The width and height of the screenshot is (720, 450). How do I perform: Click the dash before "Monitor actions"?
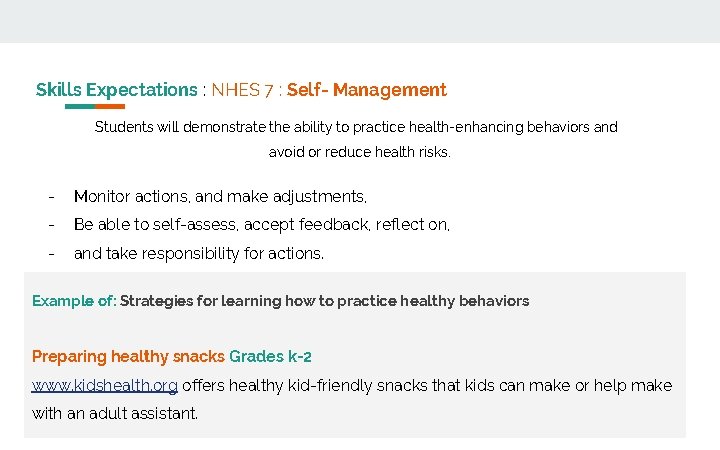(51, 197)
